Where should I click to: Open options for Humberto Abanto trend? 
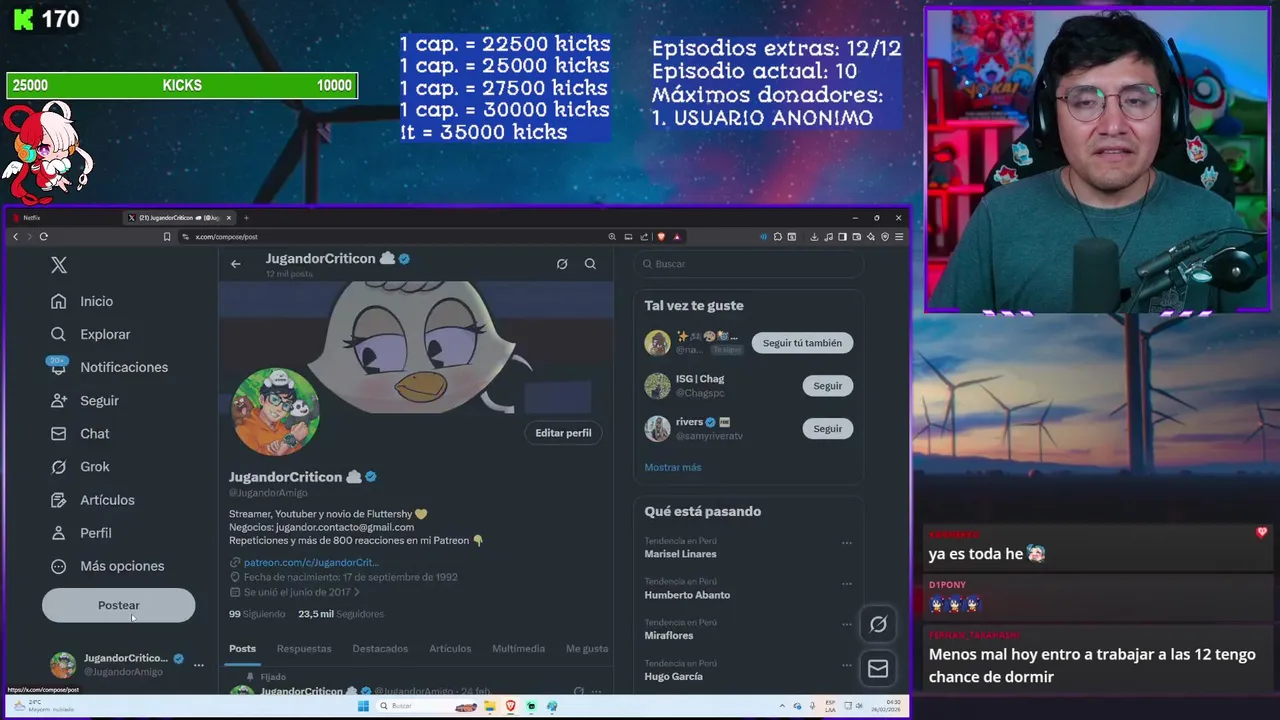pos(847,584)
